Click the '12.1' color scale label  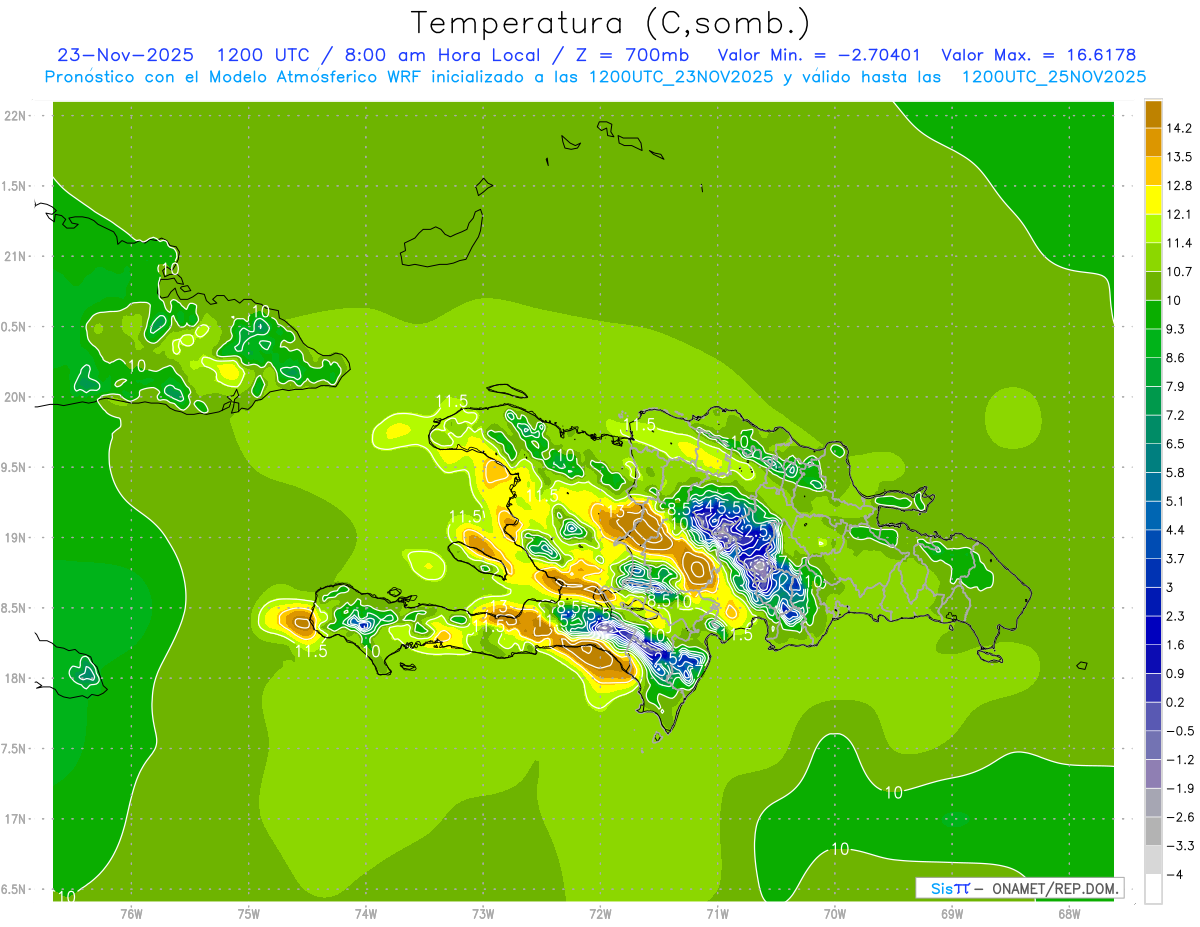[1178, 214]
